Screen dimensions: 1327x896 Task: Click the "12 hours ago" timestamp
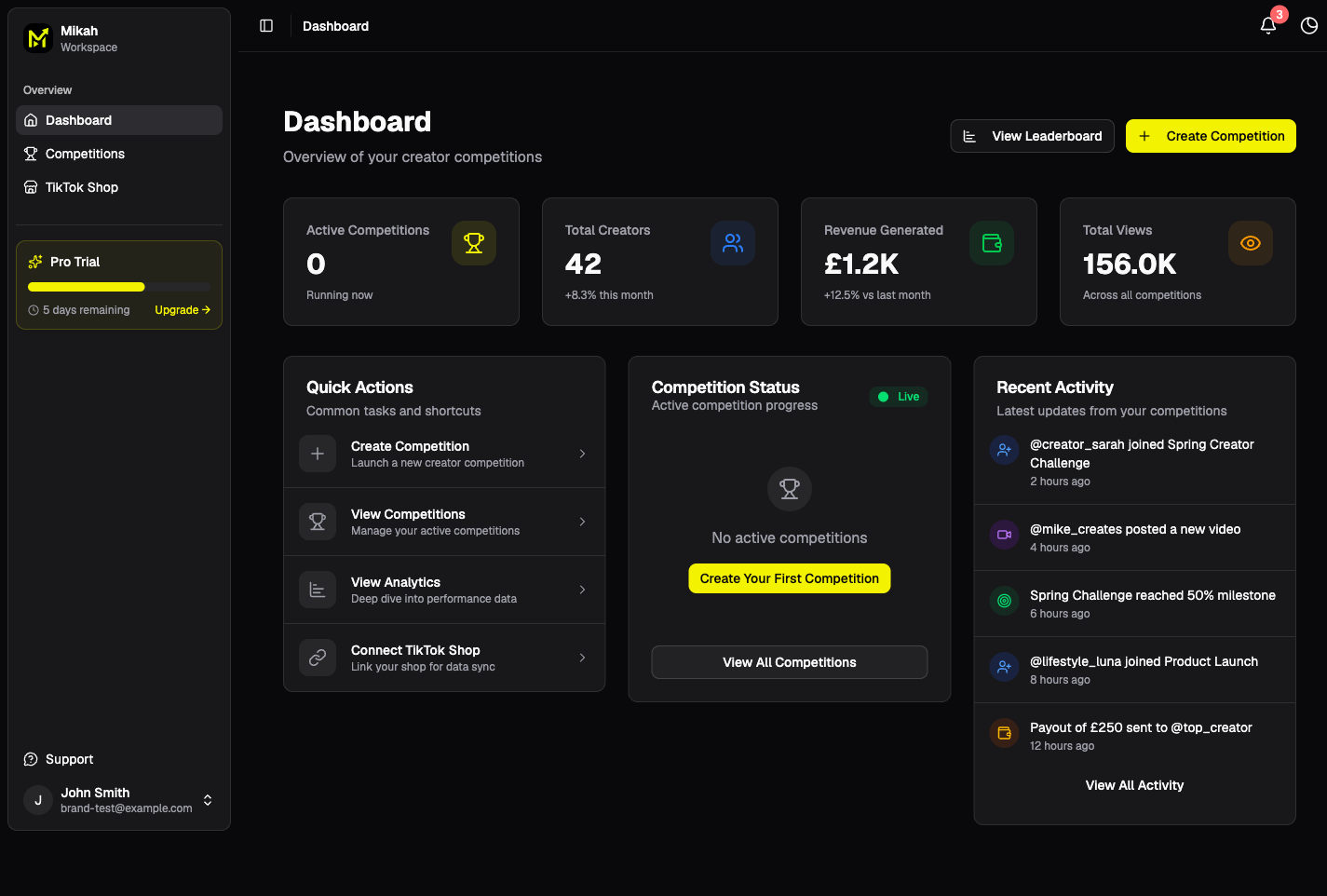(1063, 746)
